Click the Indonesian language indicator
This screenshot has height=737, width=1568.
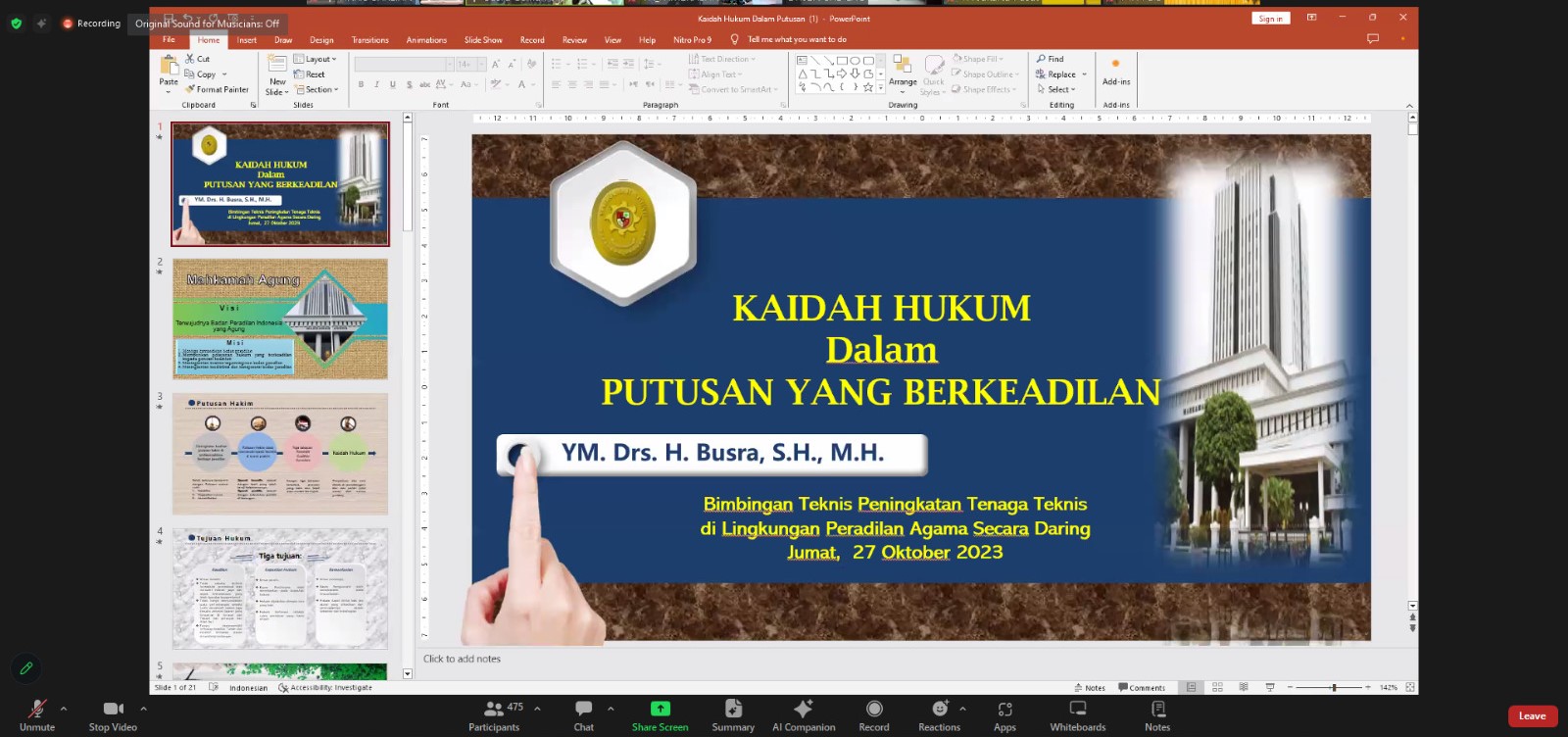coord(248,688)
